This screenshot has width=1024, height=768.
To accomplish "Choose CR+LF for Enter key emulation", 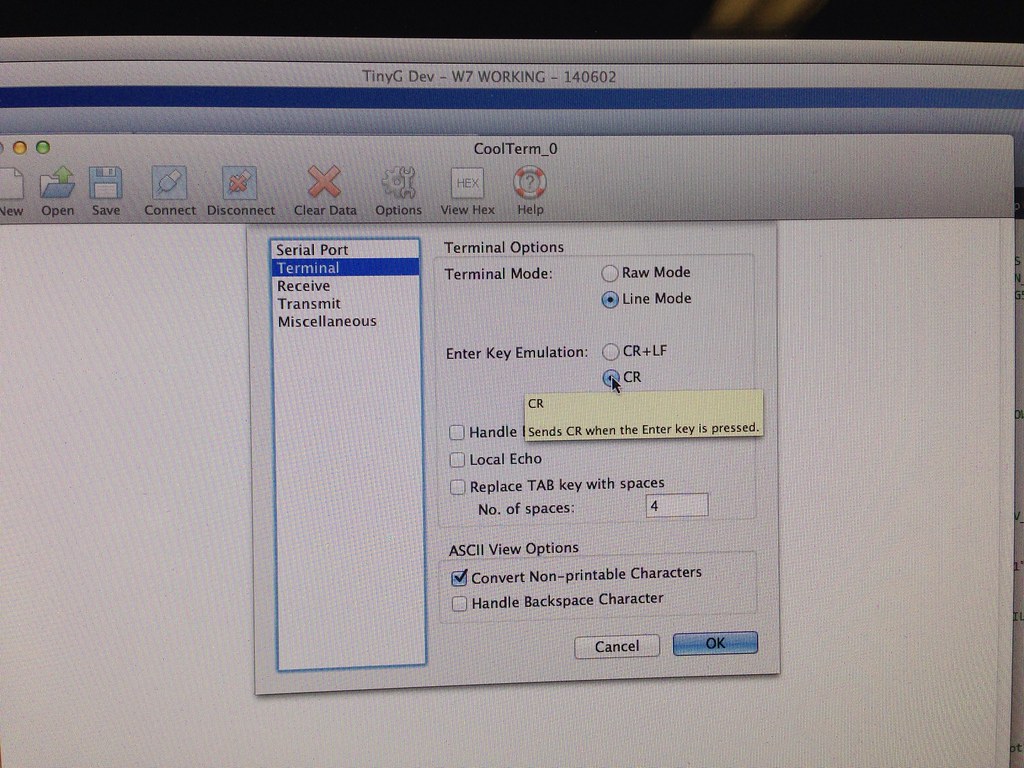I will [x=610, y=352].
